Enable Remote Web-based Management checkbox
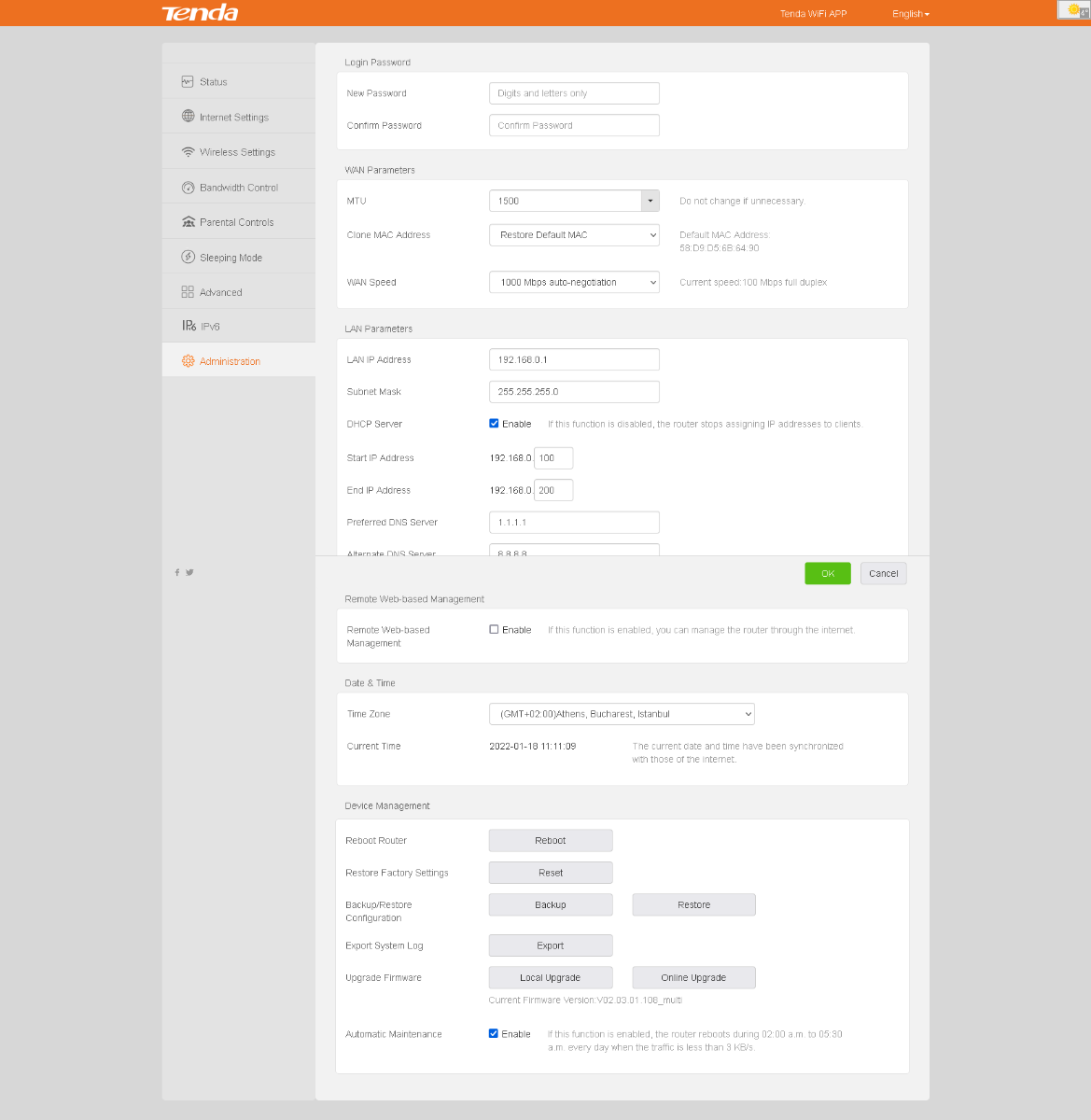 pyautogui.click(x=494, y=629)
